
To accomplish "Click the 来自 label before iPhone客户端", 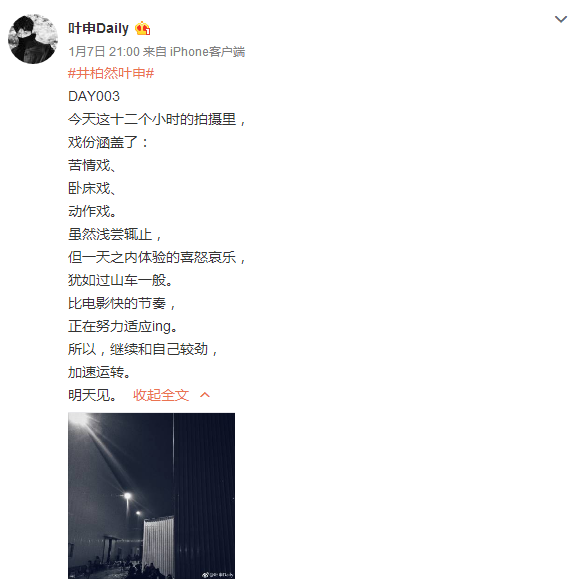I will (155, 51).
